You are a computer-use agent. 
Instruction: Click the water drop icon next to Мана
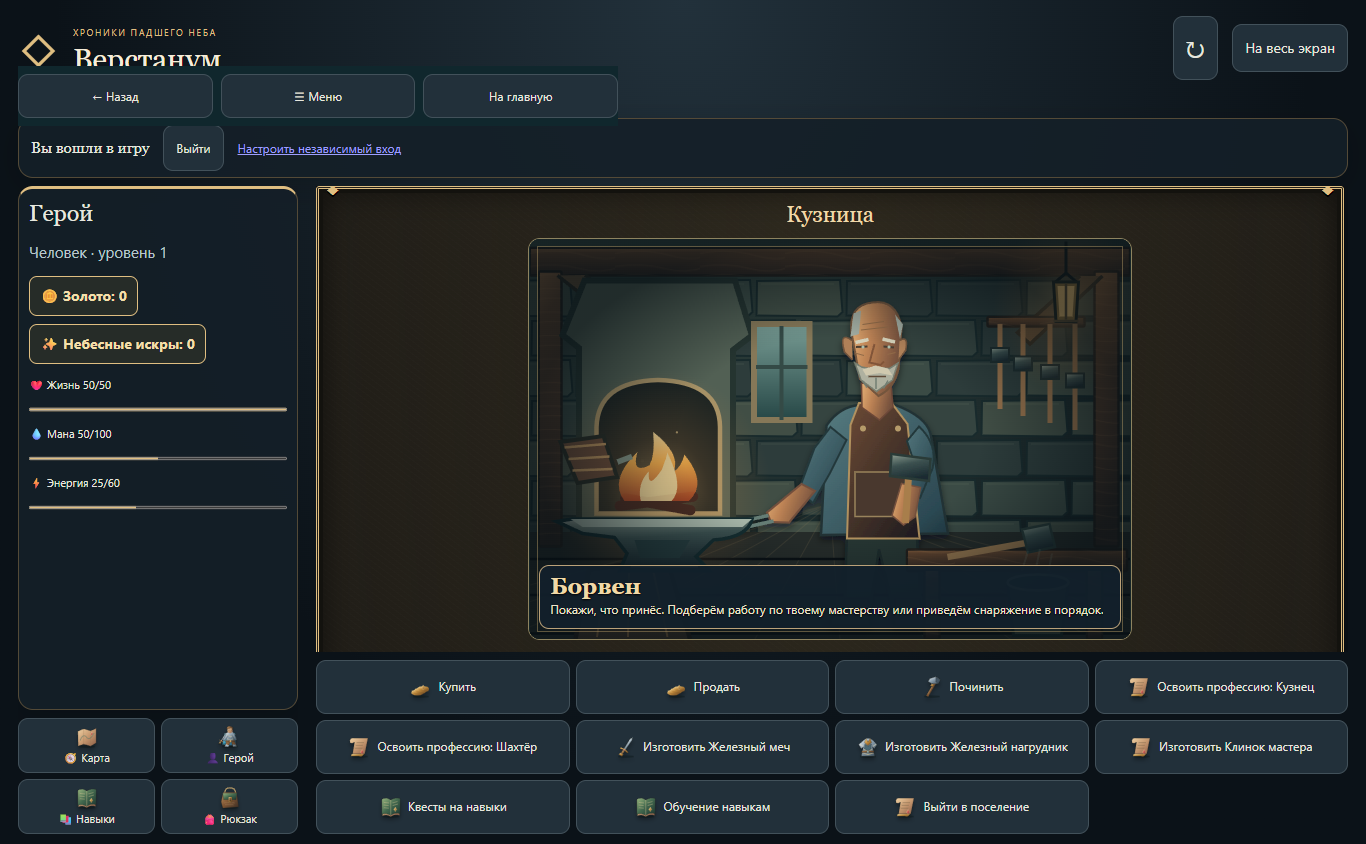click(37, 434)
